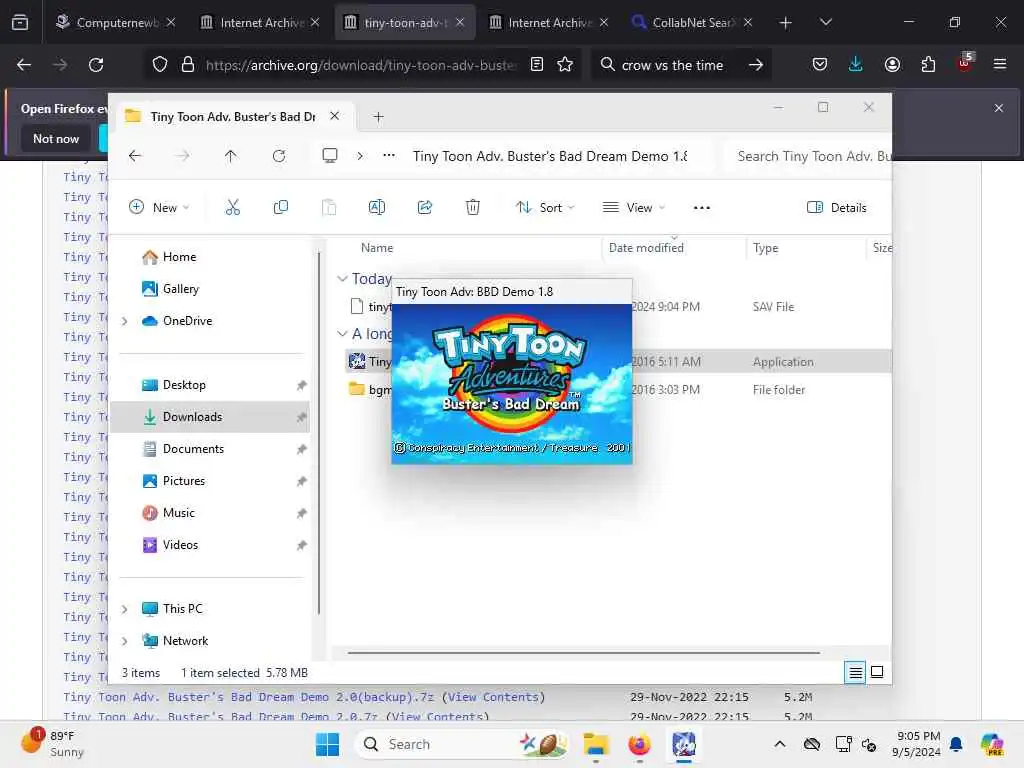1024x768 pixels.
Task: Open the Firefox Extensions puzzle icon
Action: click(x=928, y=65)
